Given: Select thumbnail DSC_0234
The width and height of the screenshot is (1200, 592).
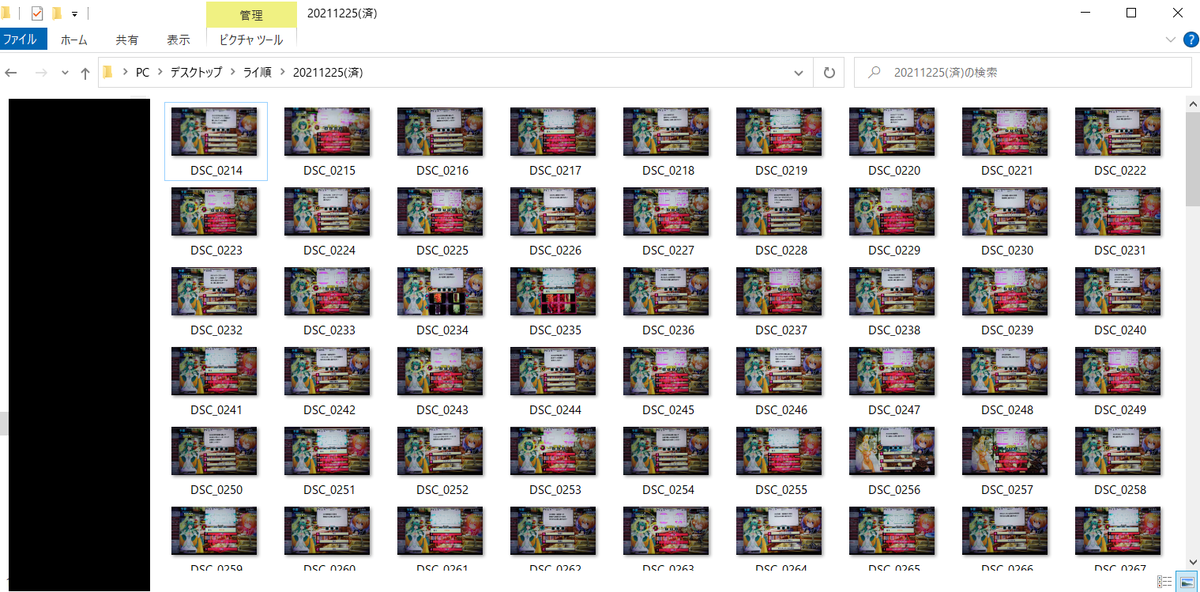Looking at the screenshot, I should pos(441,292).
